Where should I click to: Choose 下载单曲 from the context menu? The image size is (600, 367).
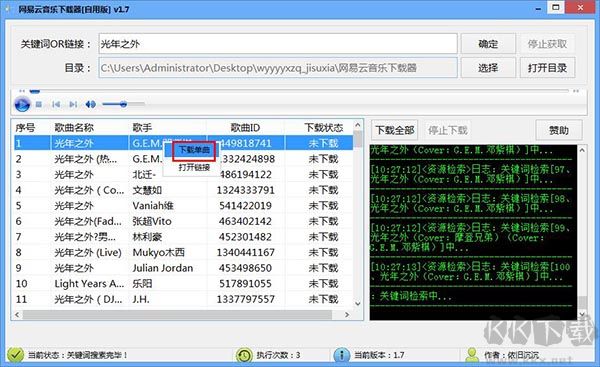pos(194,150)
